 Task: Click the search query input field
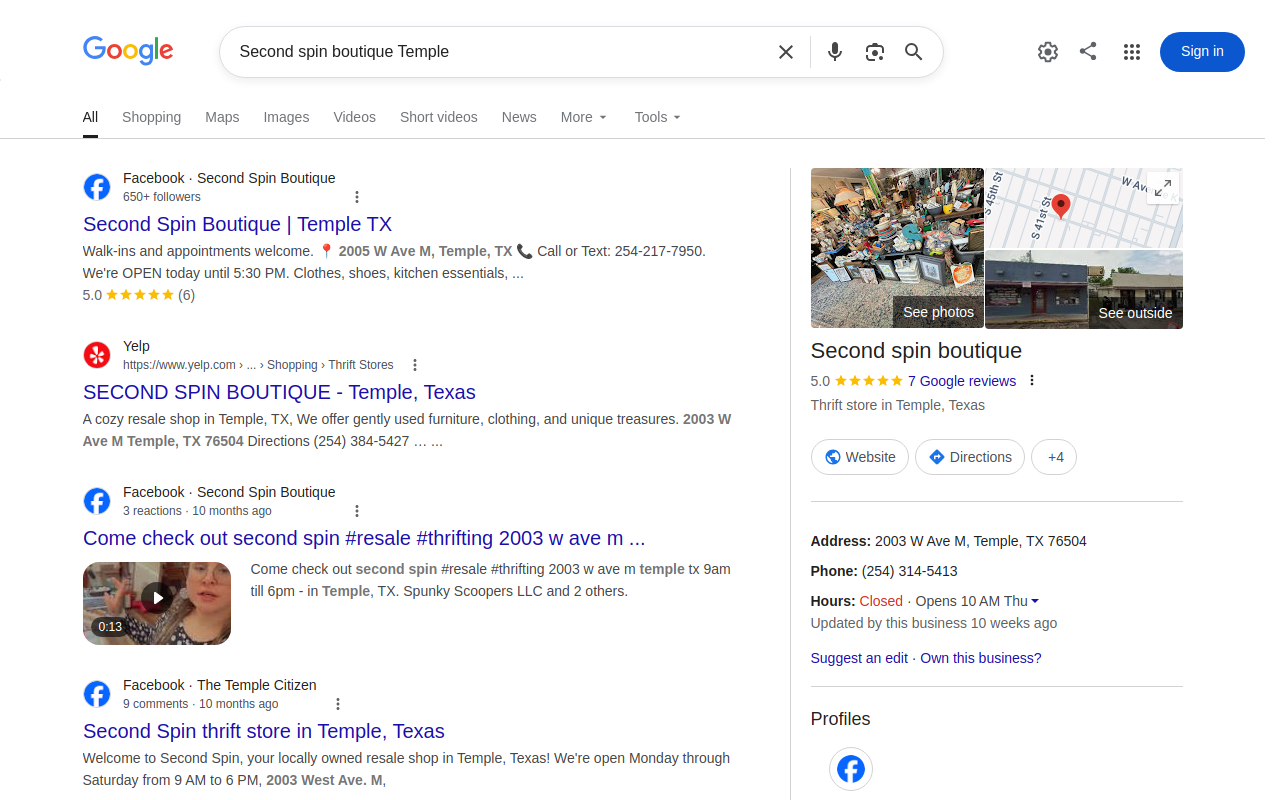500,52
